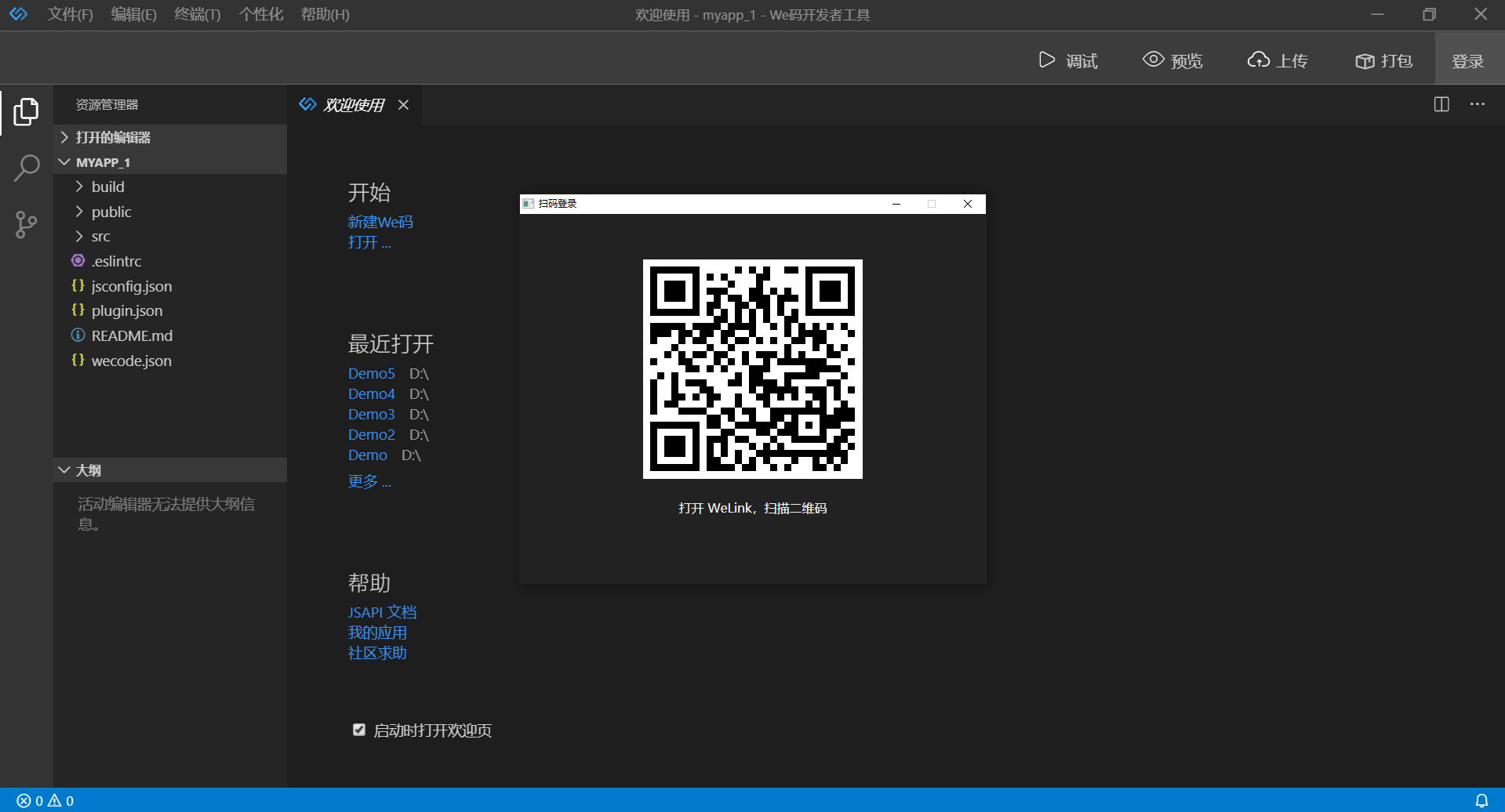This screenshot has width=1505, height=812.
Task: Start a debug session via 调试 icon
Action: 1068,60
